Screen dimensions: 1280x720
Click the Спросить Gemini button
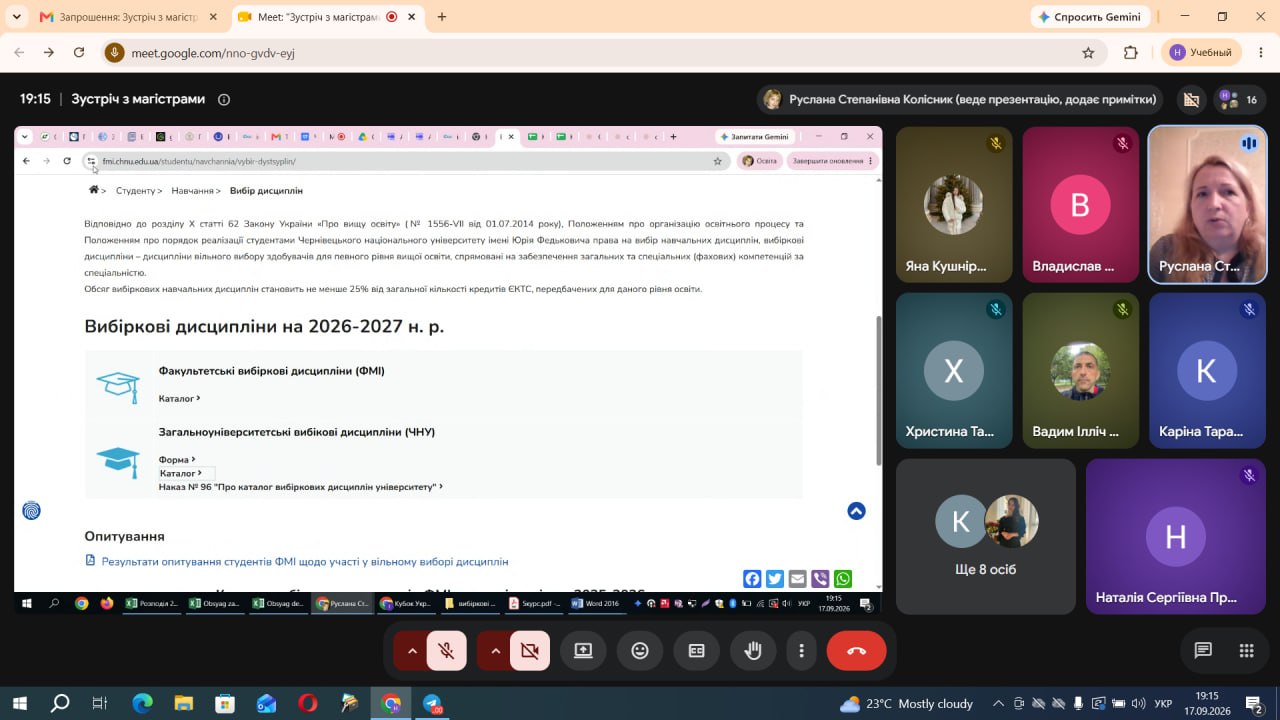(x=1089, y=17)
